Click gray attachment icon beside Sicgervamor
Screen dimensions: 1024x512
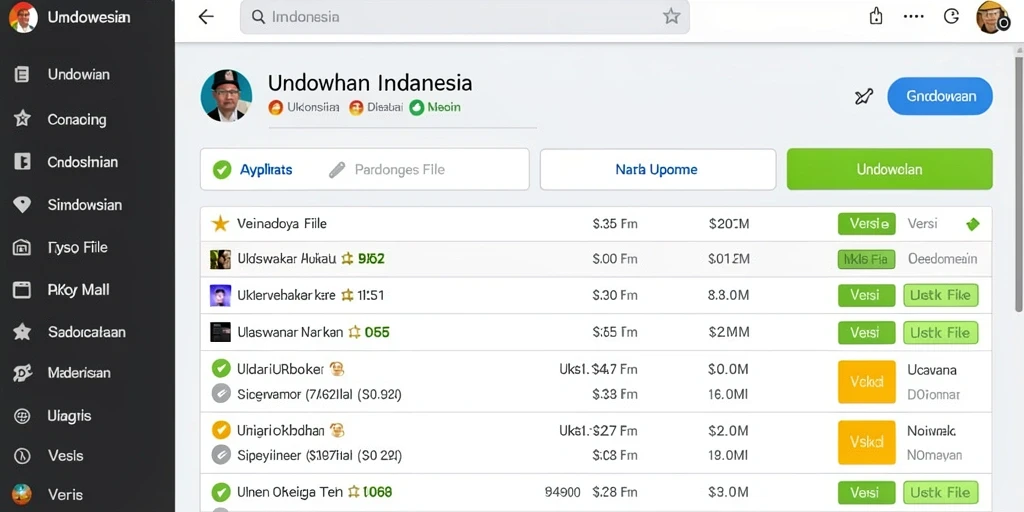221,394
